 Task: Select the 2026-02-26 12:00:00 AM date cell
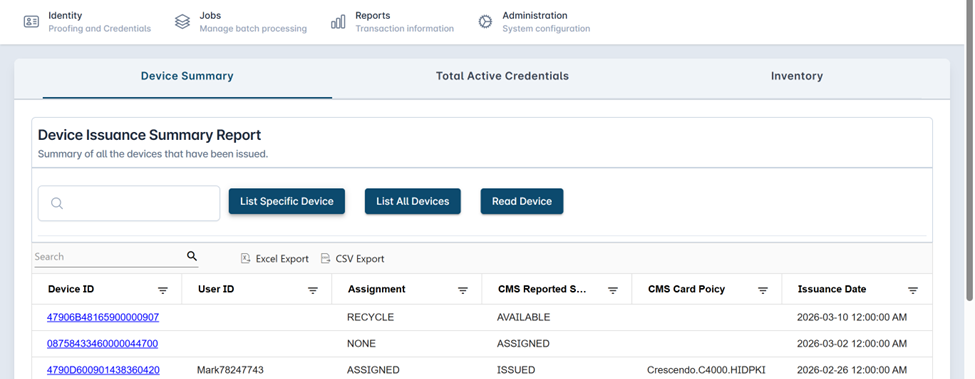pyautogui.click(x=852, y=370)
